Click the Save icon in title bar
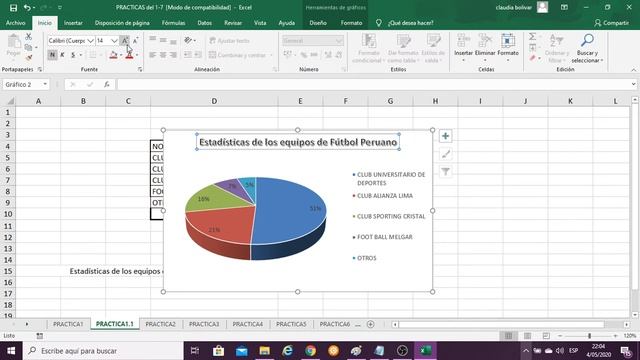The width and height of the screenshot is (640, 360). 13,8
